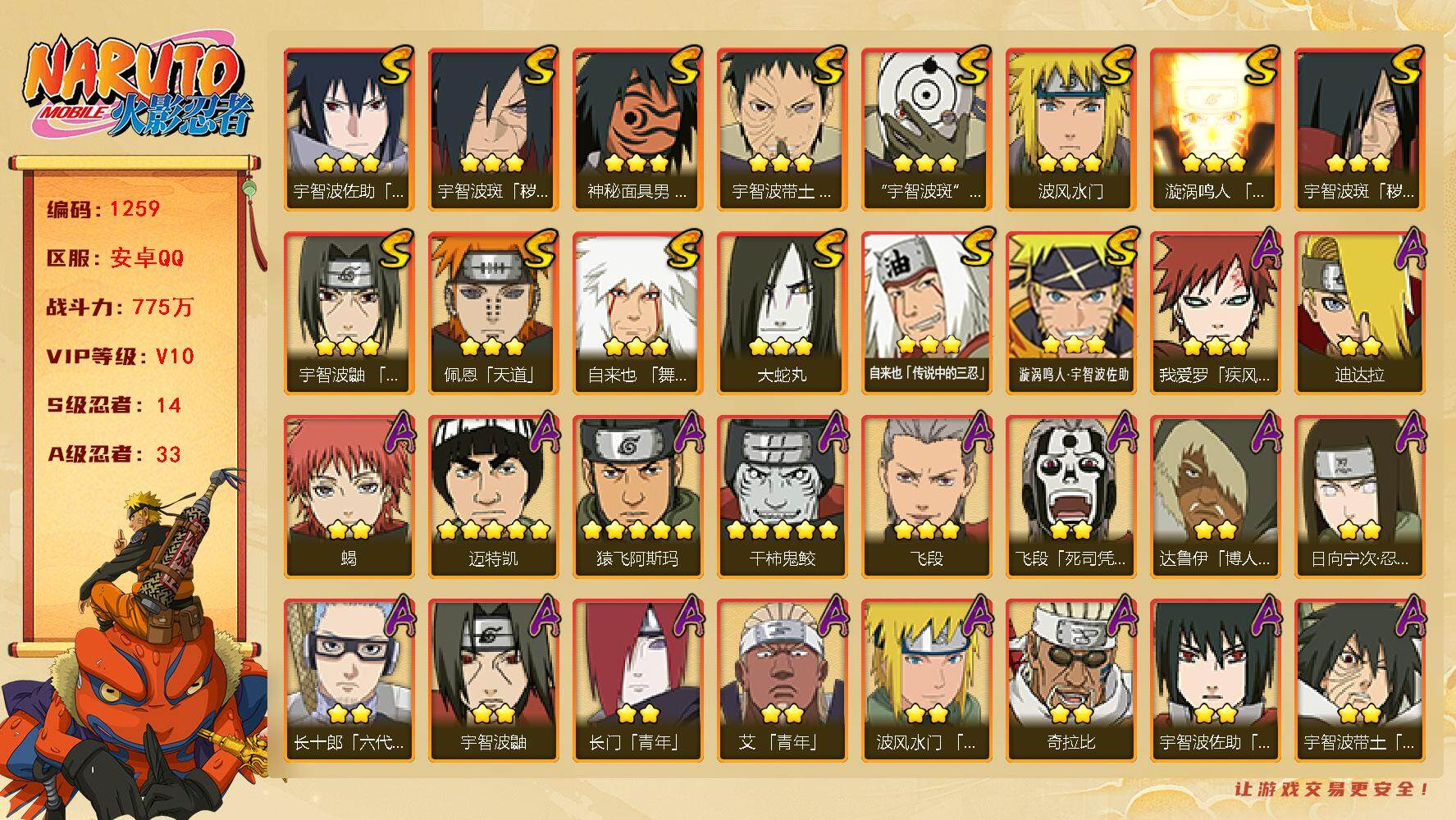The image size is (1456, 820).
Task: Click the Naruto Mobile 火影忍者 logo
Action: tap(135, 88)
